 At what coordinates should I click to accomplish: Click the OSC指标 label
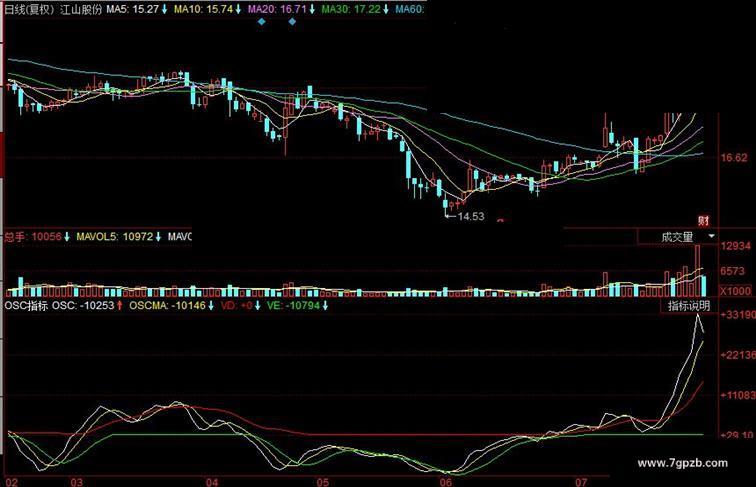(26, 306)
